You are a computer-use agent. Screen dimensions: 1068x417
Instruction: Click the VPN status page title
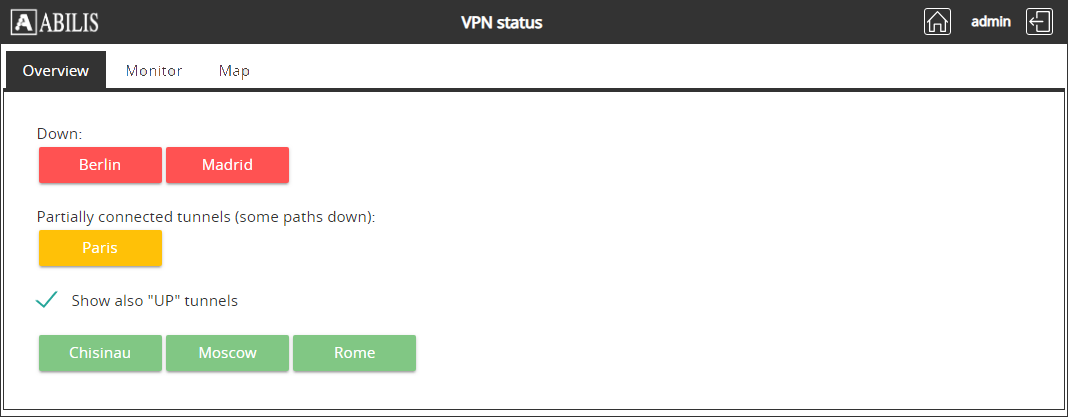[x=501, y=22]
